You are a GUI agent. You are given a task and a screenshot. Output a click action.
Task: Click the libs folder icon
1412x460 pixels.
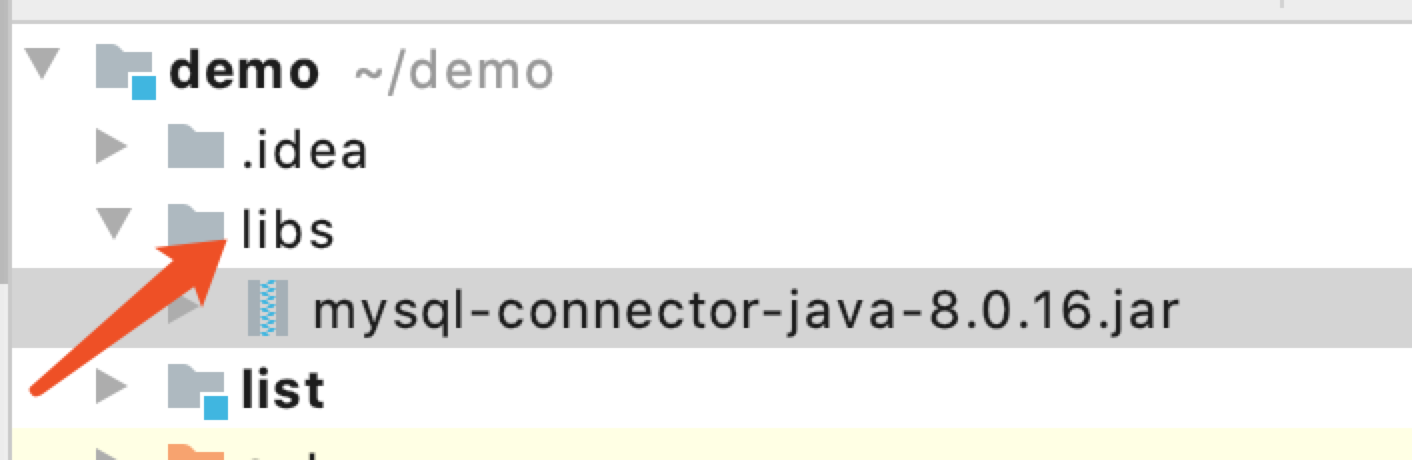[x=196, y=227]
